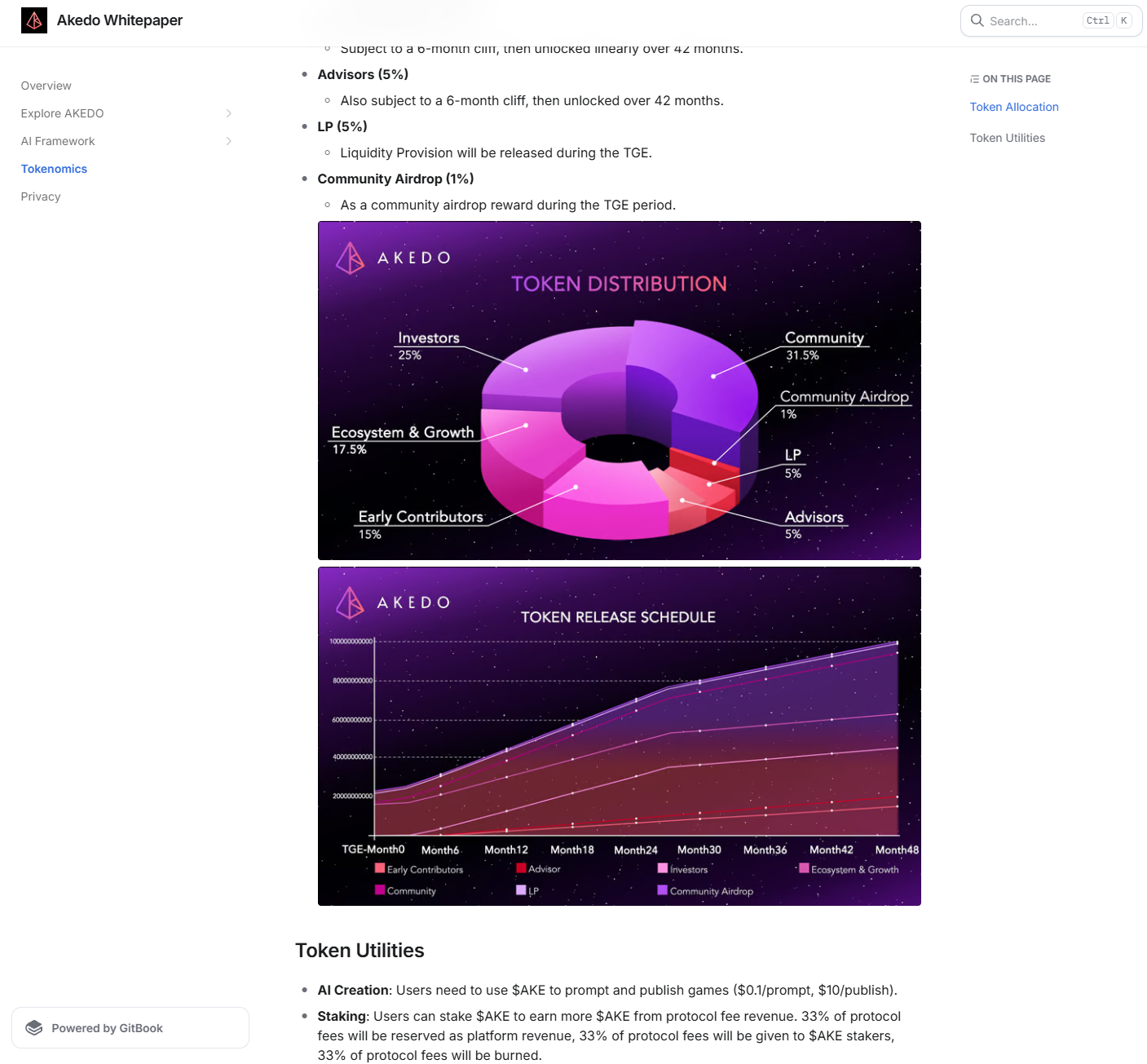
Task: Jump to Token Allocation section
Action: click(x=1014, y=107)
